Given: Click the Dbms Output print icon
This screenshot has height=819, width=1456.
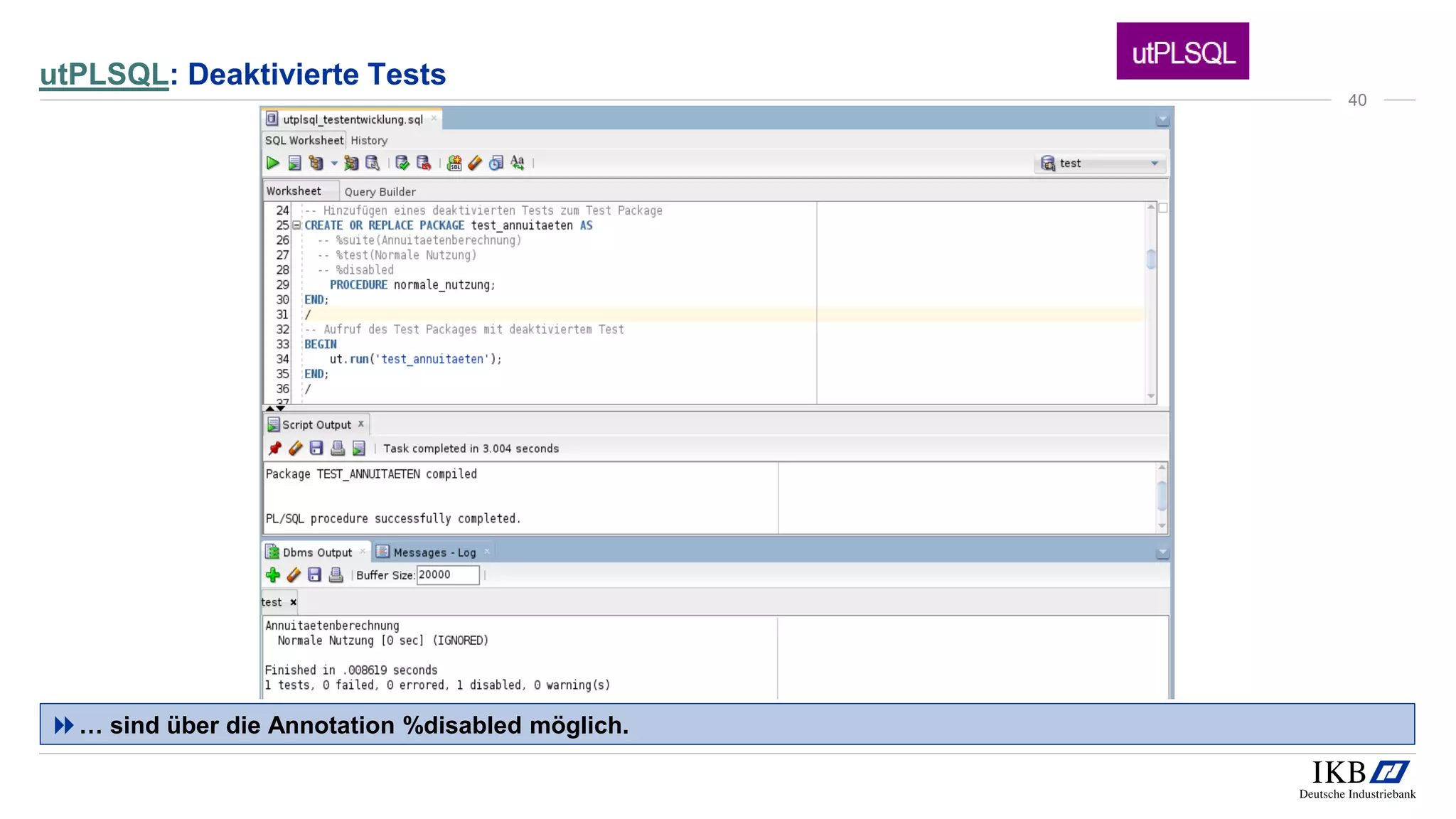Looking at the screenshot, I should (336, 575).
